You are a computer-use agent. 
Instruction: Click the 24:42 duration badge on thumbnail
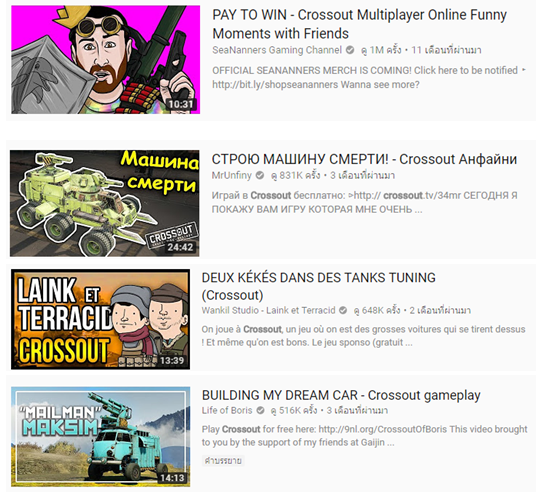[180, 247]
